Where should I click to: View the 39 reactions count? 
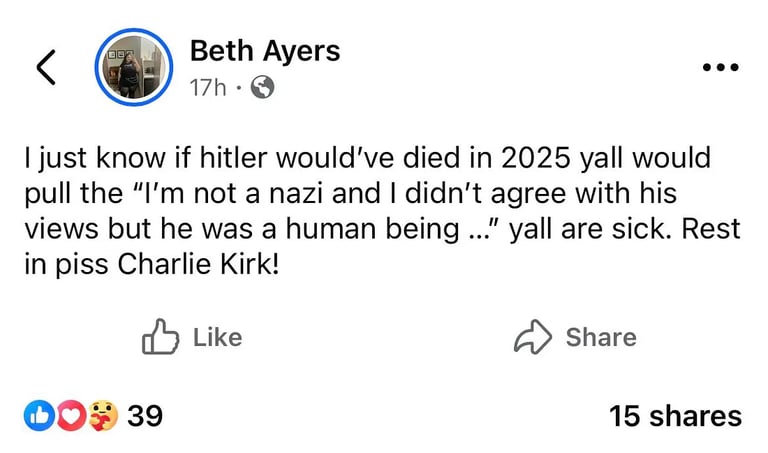[x=145, y=415]
